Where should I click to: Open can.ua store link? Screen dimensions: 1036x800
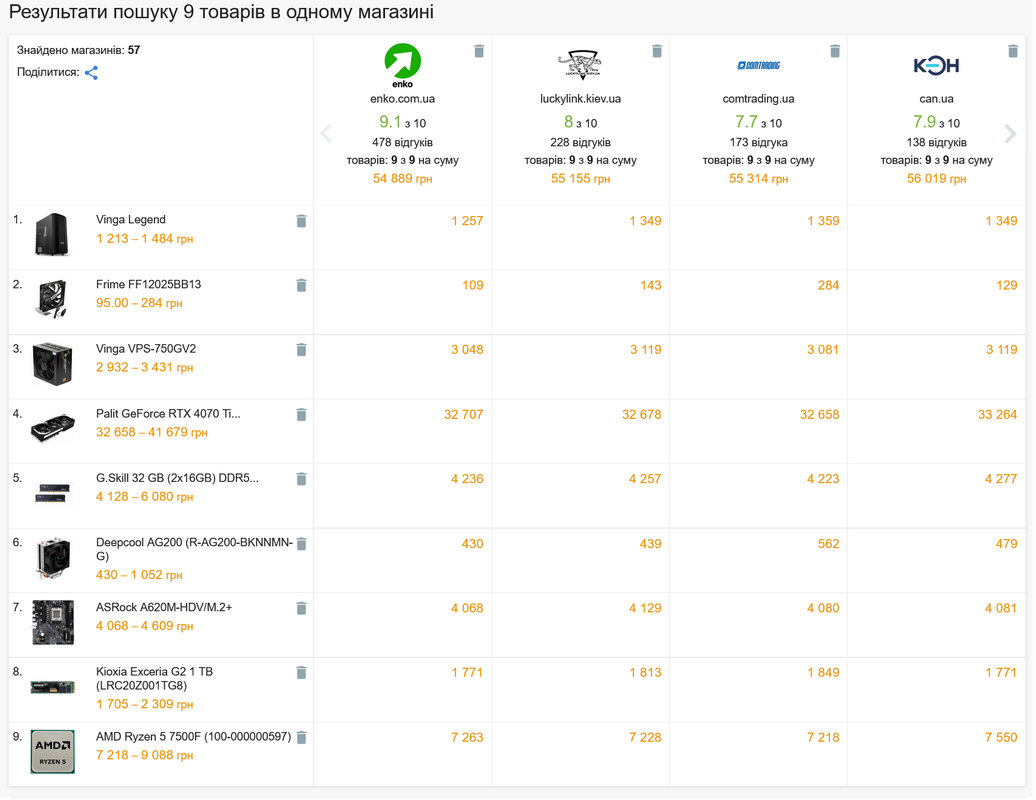[x=936, y=99]
